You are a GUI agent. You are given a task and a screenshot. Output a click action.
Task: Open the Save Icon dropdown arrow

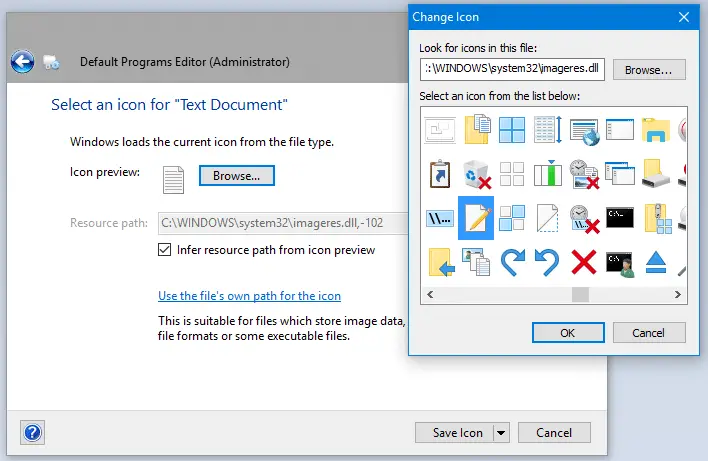coord(501,433)
